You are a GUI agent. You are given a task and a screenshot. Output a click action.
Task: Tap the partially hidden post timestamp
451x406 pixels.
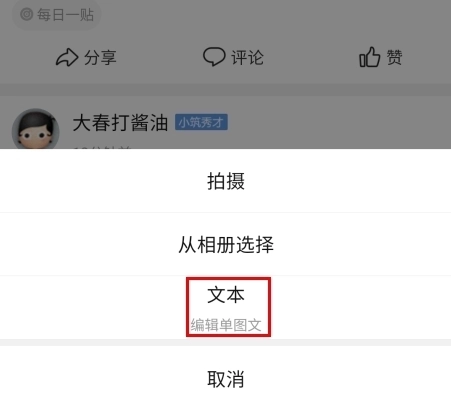tap(102, 147)
